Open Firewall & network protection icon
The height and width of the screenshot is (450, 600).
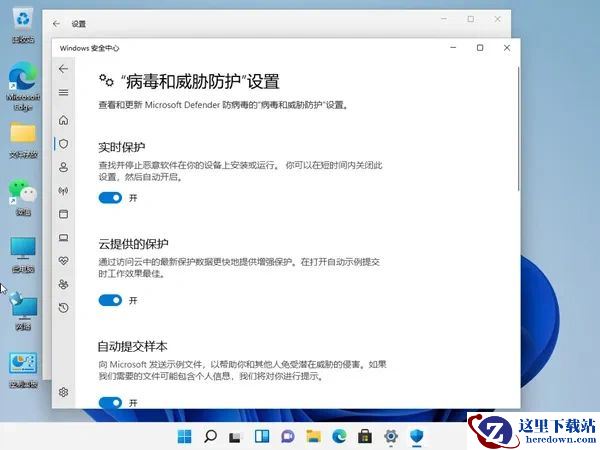[x=64, y=191]
